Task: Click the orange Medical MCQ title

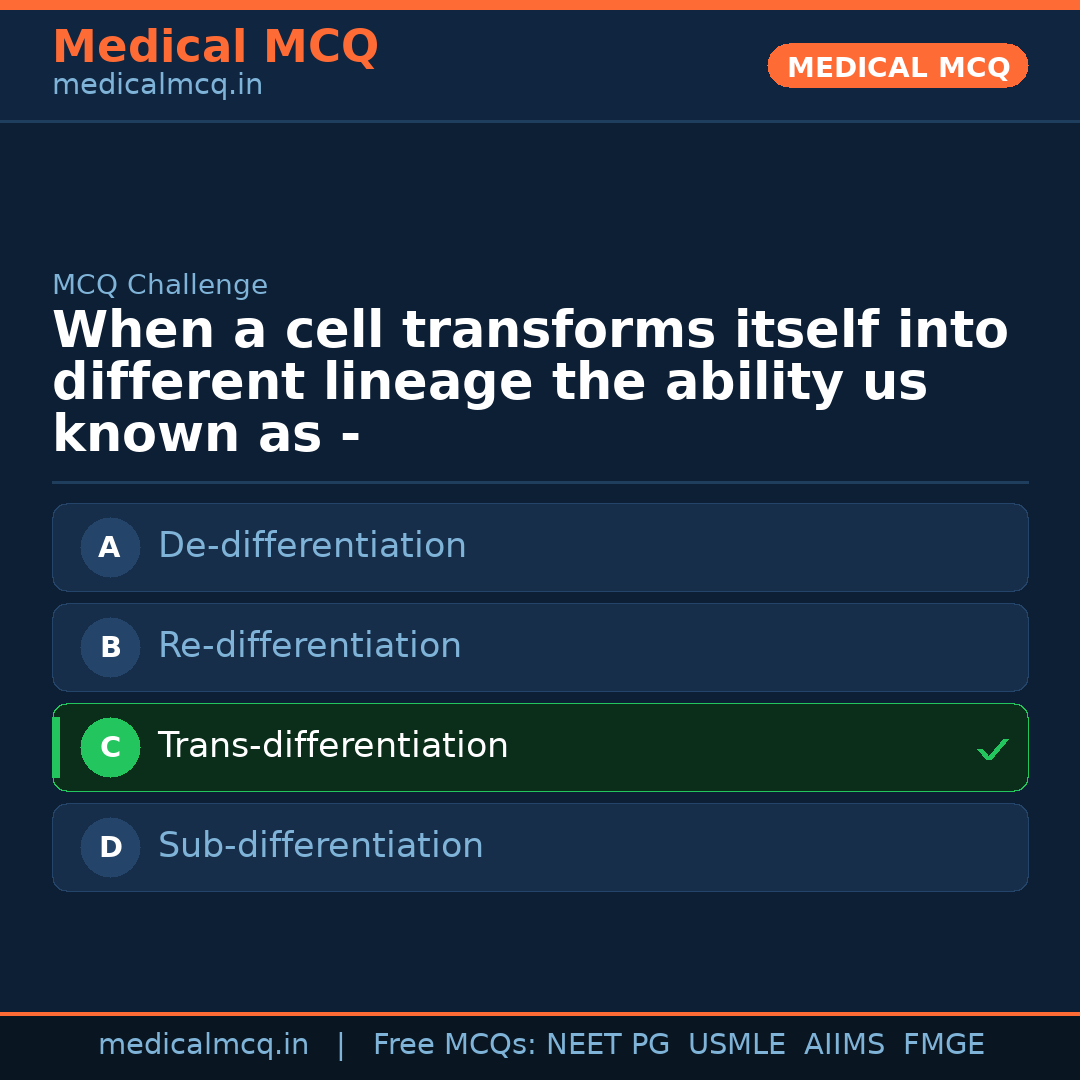Action: (215, 47)
